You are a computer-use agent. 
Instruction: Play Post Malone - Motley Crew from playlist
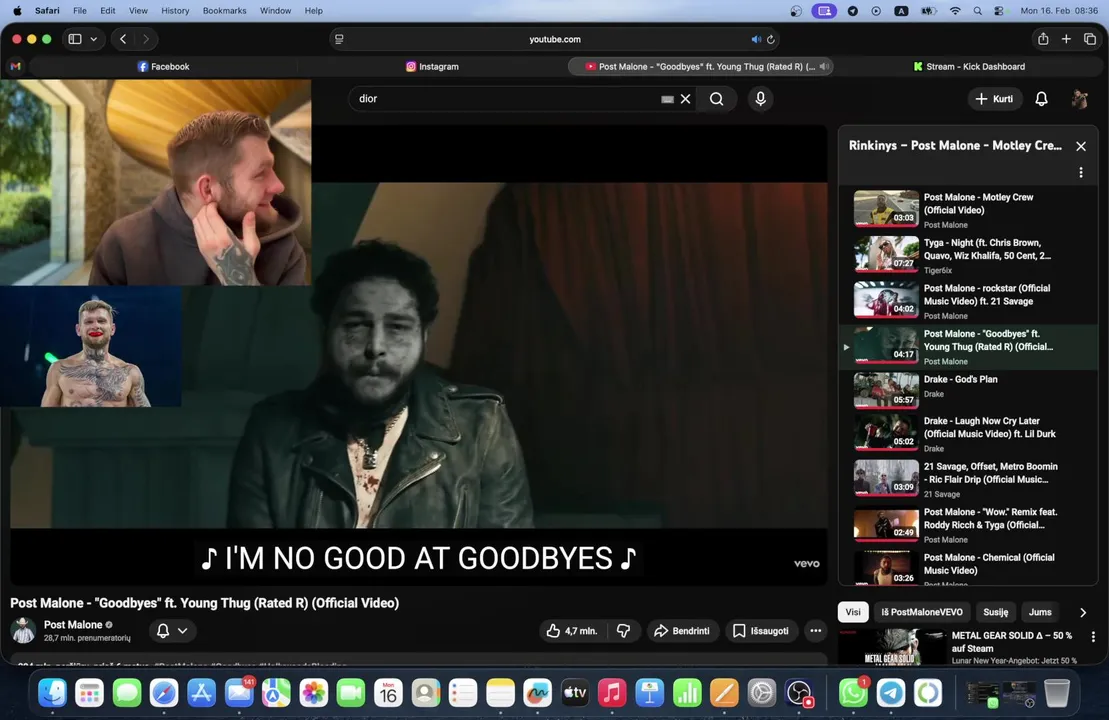967,210
